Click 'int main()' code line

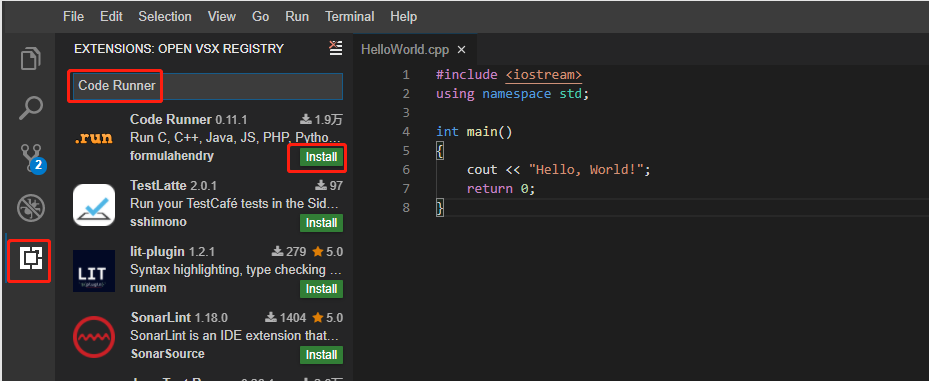(474, 132)
